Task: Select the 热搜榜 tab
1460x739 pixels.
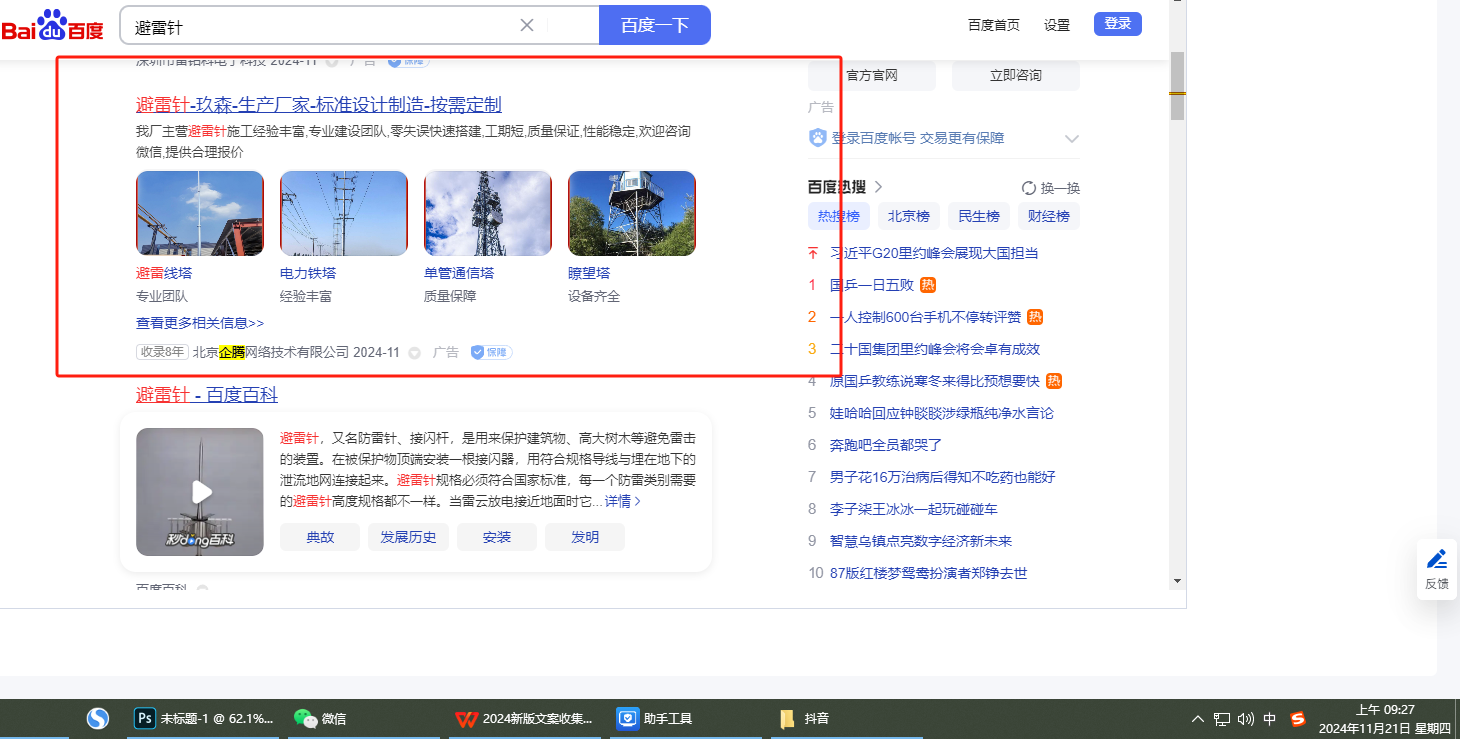Action: pos(839,216)
